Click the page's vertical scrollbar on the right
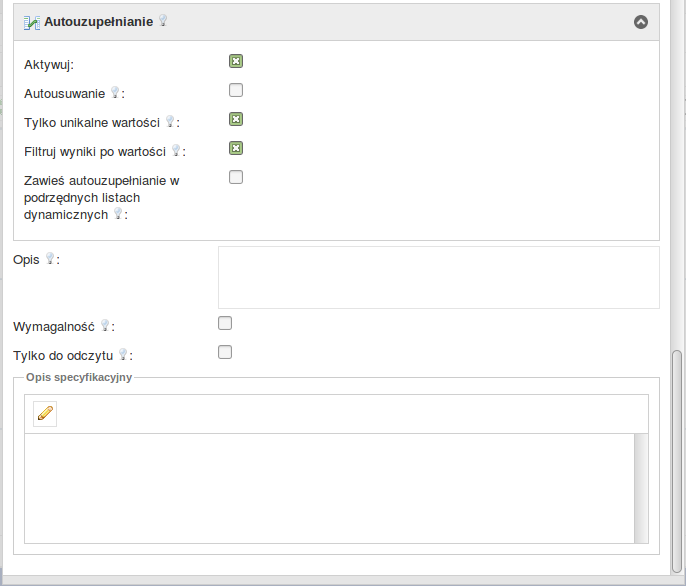Image resolution: width=686 pixels, height=586 pixels. [678, 460]
